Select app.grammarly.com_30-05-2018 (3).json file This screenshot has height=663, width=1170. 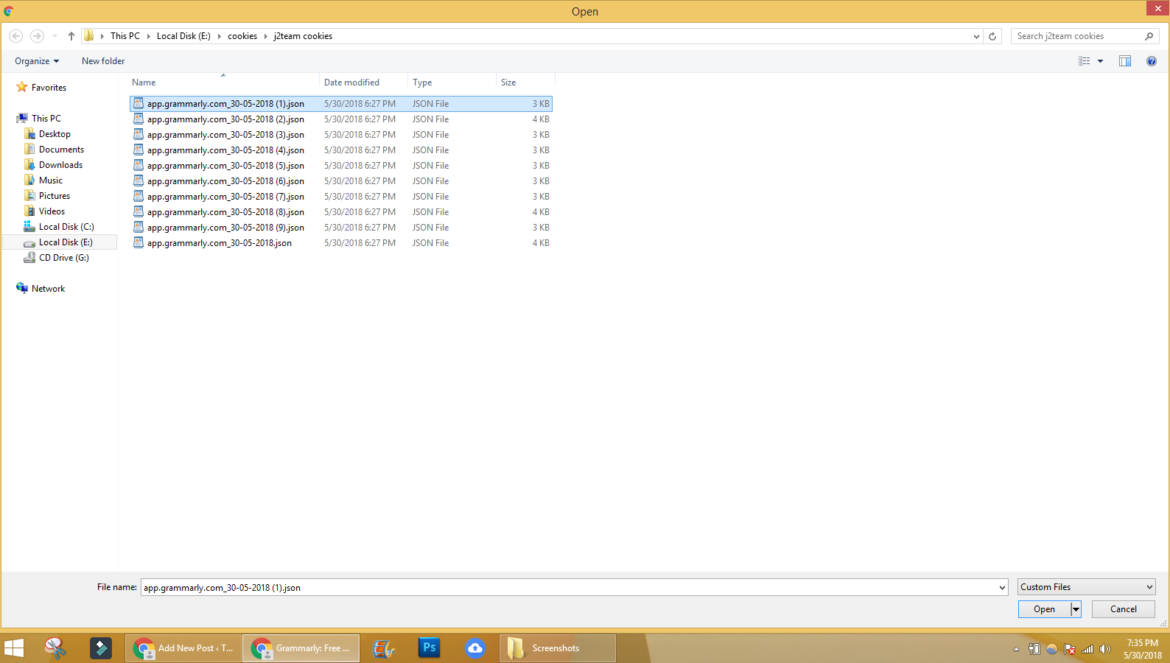(x=341, y=135)
